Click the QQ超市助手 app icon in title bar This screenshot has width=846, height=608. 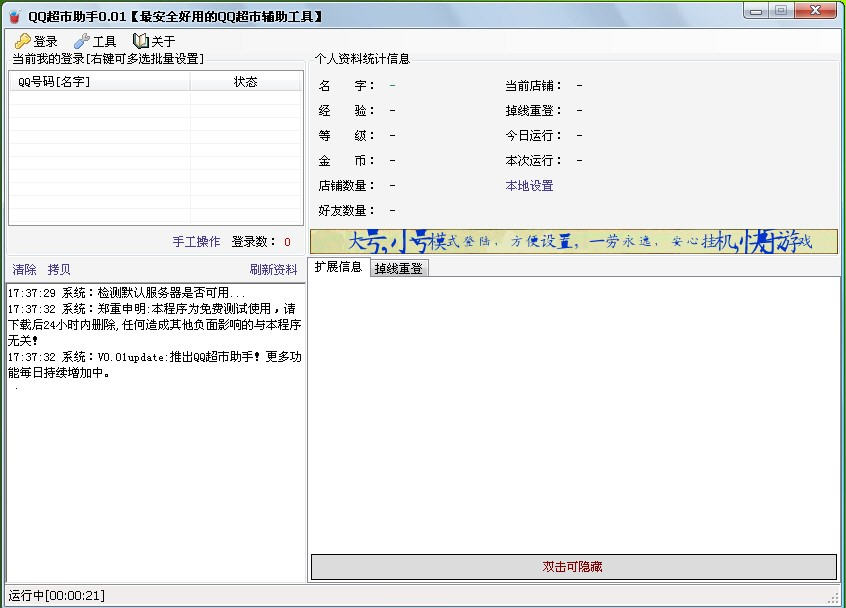click(x=15, y=17)
